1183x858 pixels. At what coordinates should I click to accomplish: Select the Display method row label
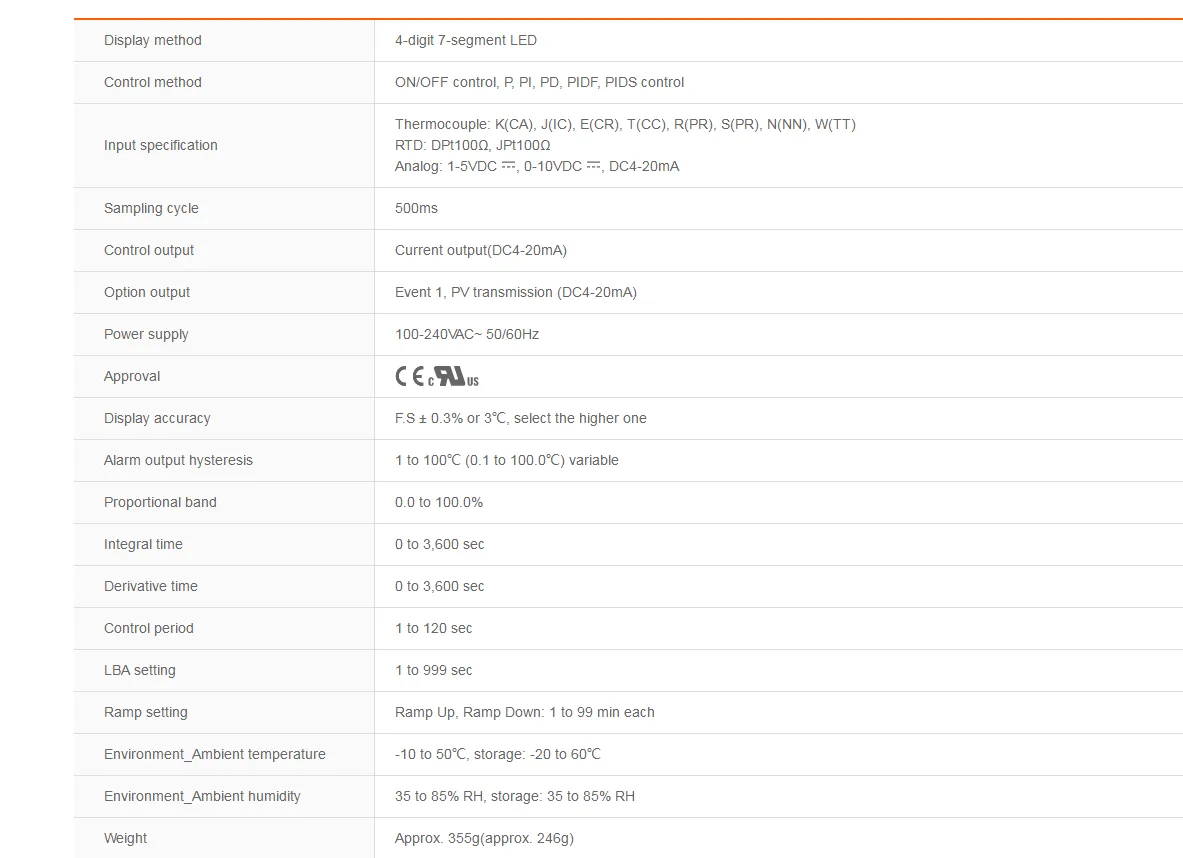coord(152,40)
